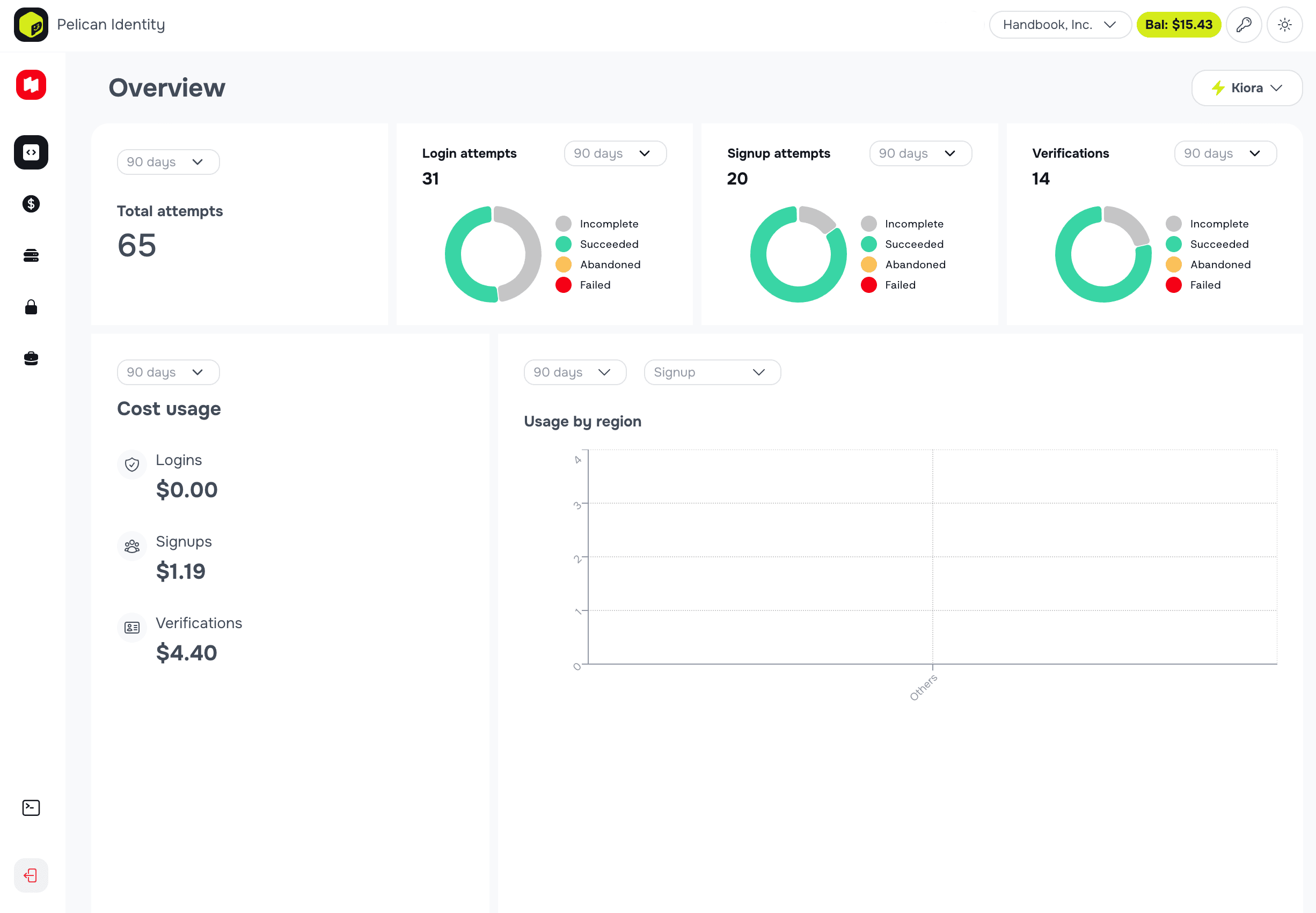The image size is (1316, 913).
Task: Open the lock security sidebar icon
Action: 31,307
